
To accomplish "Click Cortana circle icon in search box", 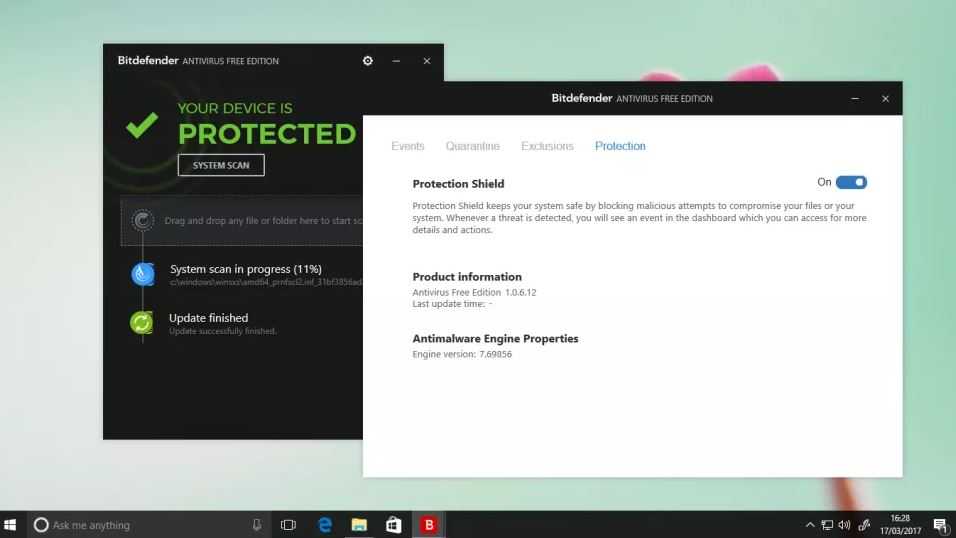I will [x=41, y=525].
